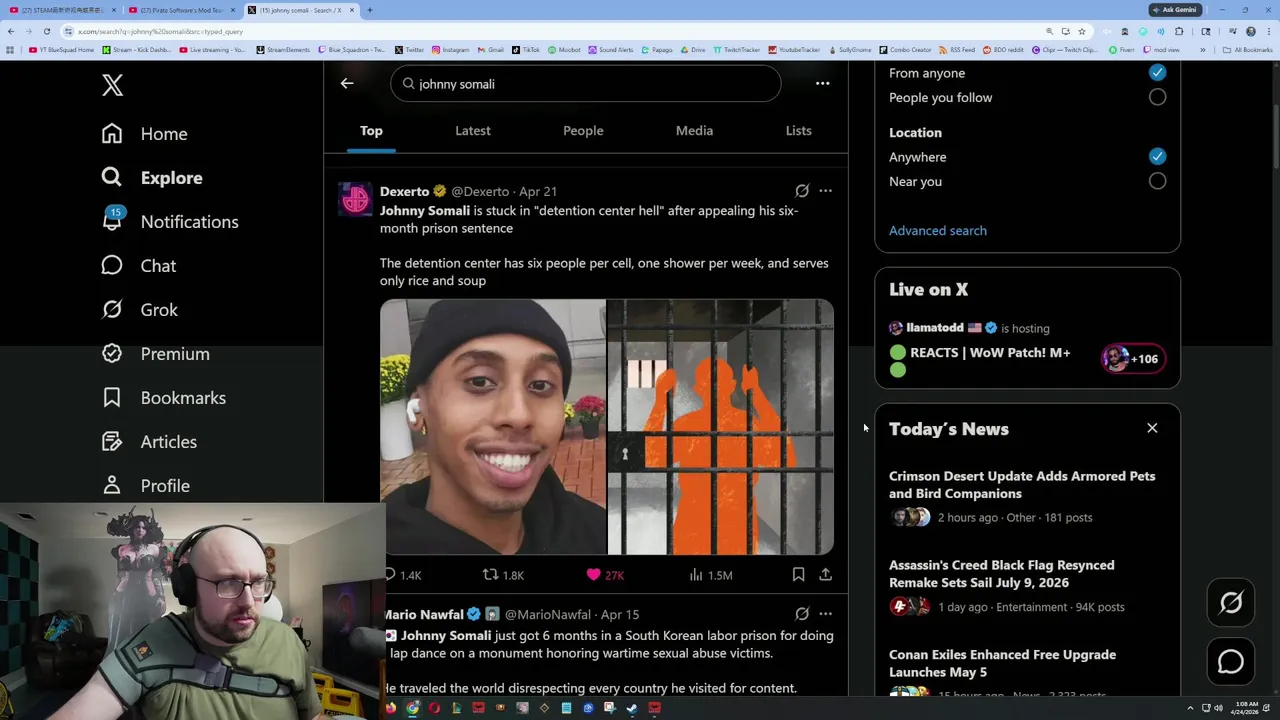Open the Advanced search link

(938, 231)
